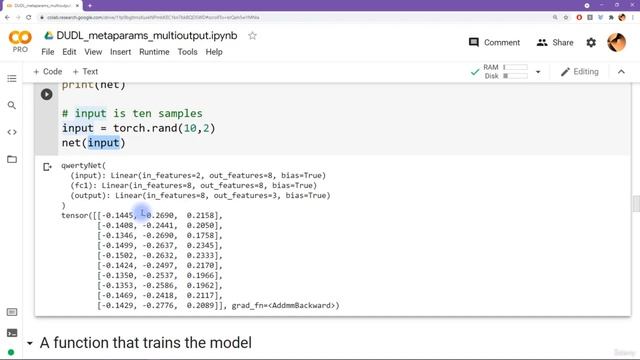Open user account avatar

pos(616,42)
